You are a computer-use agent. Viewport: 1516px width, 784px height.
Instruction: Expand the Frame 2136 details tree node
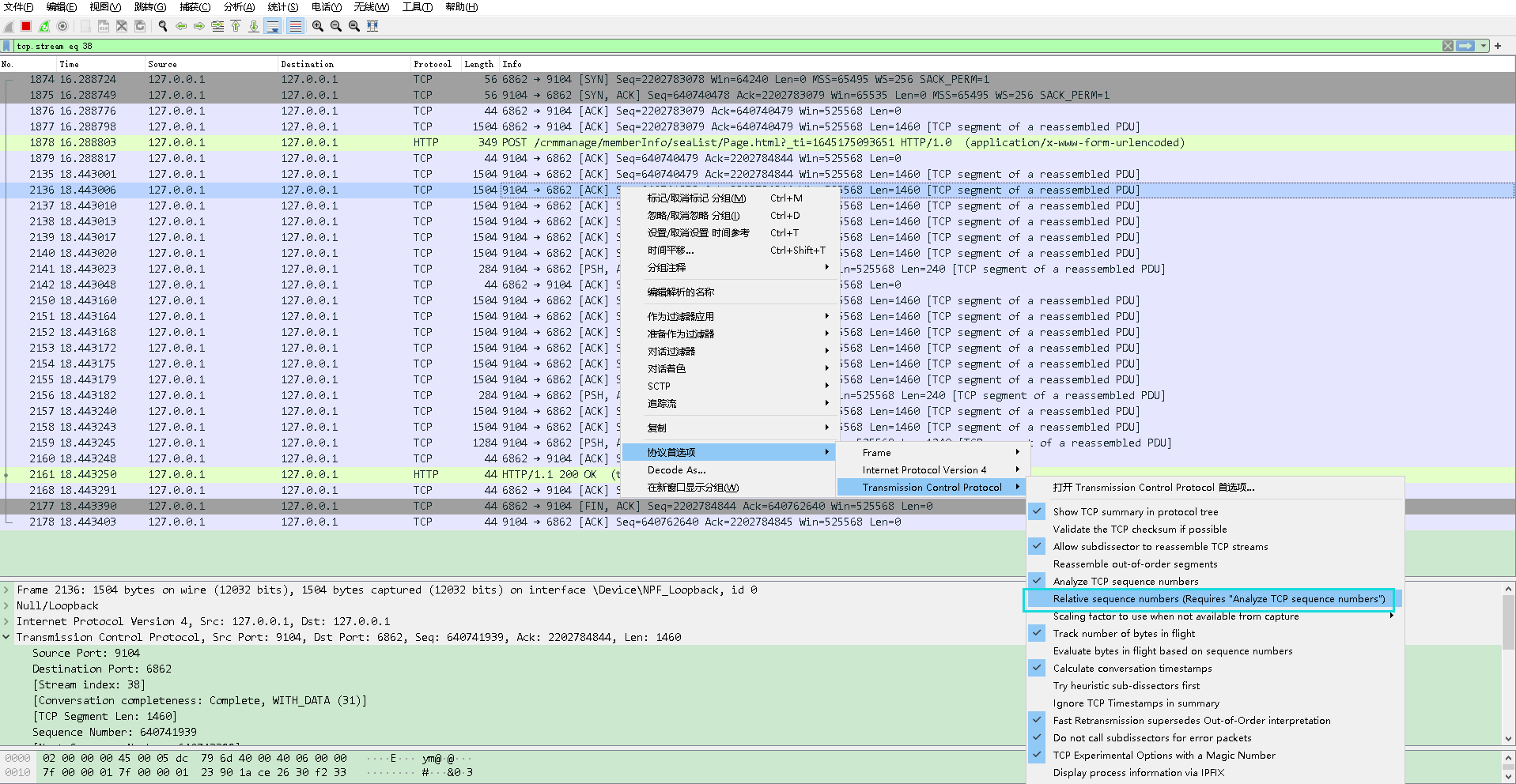coord(6,590)
